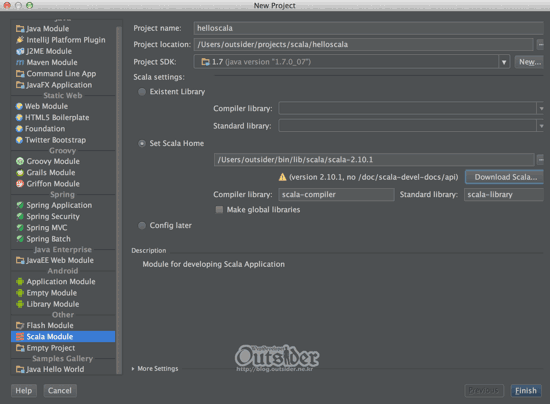Click the scala-library standard library field
The image size is (550, 404).
coord(504,195)
